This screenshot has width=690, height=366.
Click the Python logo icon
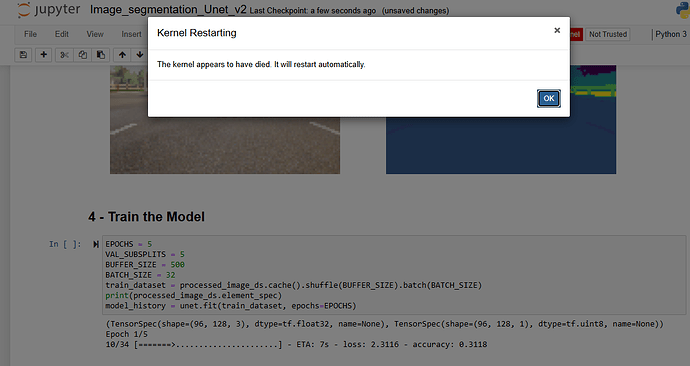pos(683,10)
